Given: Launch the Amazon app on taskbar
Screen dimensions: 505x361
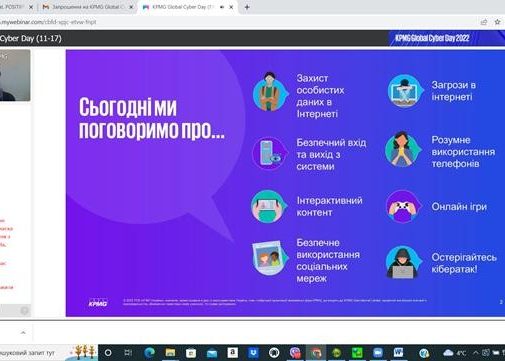Looking at the screenshot, I should (x=232, y=352).
